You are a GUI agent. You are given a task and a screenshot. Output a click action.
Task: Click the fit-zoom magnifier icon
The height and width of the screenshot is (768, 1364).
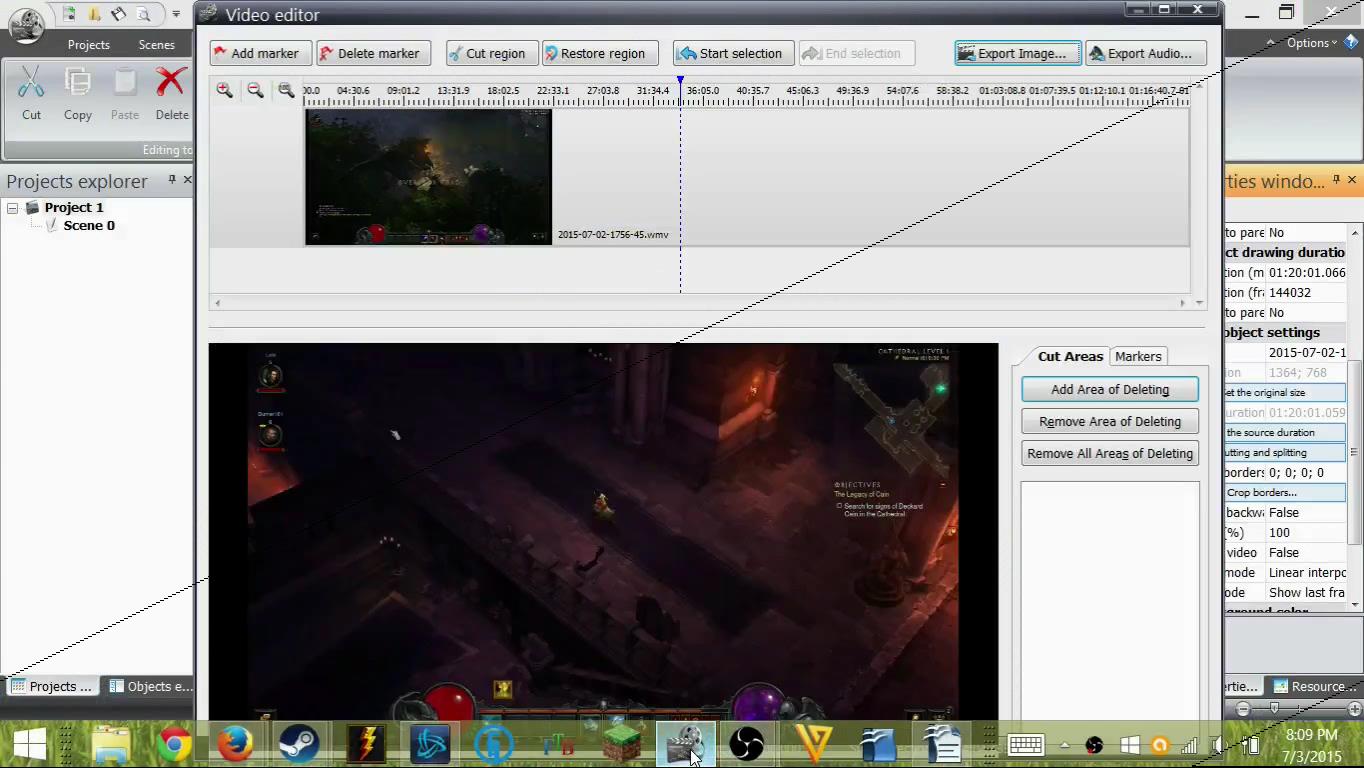[286, 90]
